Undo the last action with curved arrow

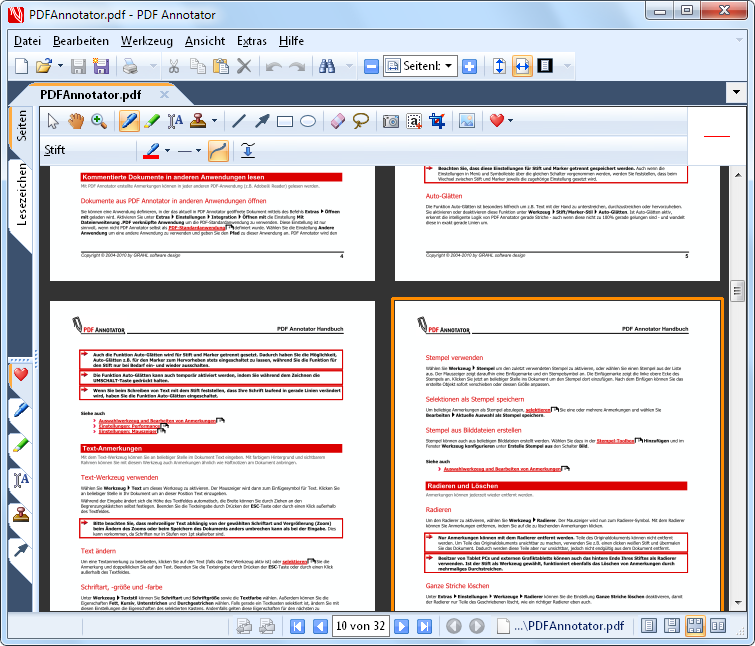[x=274, y=66]
